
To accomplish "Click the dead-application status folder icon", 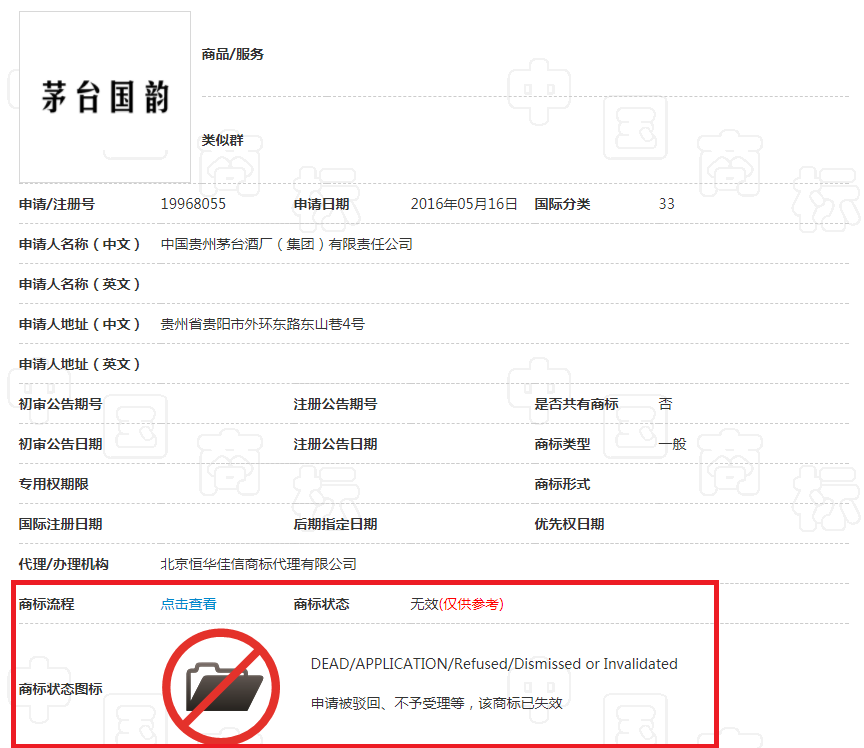I will (x=221, y=687).
